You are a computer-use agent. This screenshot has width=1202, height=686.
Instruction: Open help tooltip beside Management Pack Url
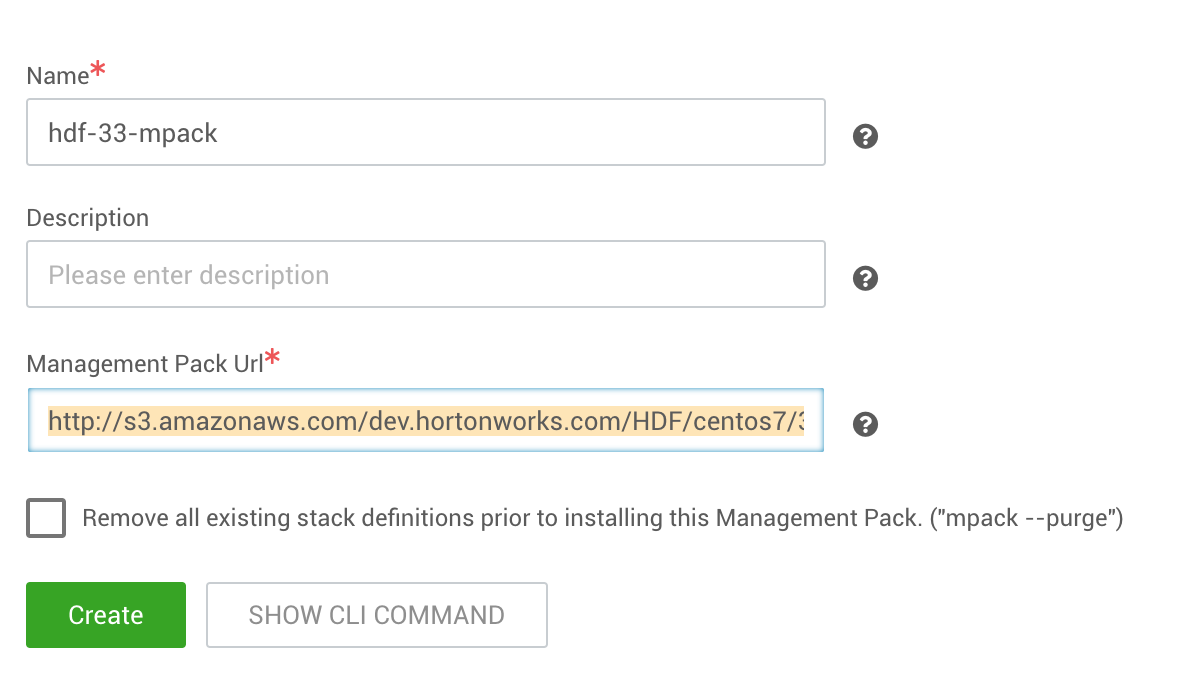[x=864, y=424]
